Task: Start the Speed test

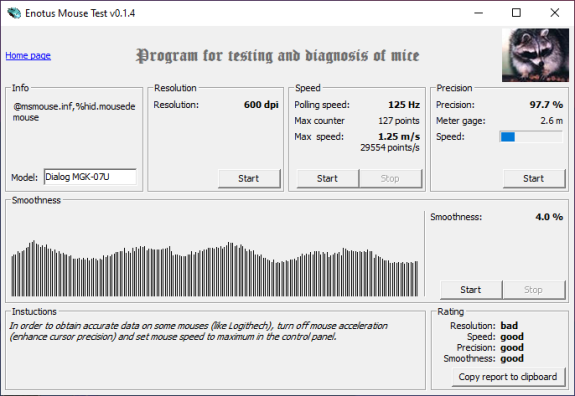Action: coord(327,179)
